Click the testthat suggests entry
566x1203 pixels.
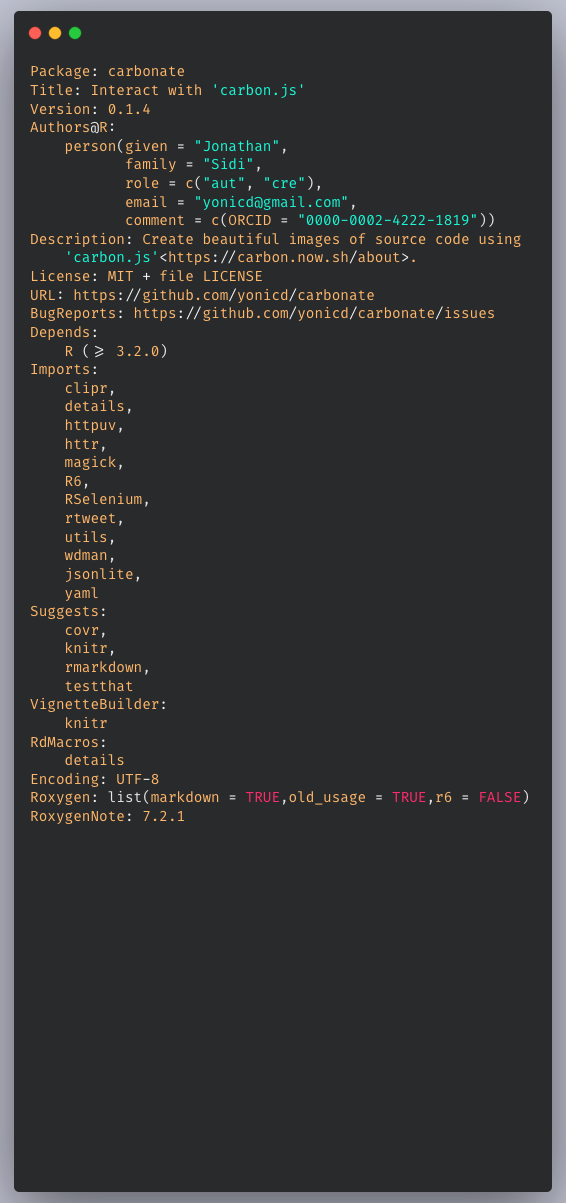pyautogui.click(x=99, y=686)
